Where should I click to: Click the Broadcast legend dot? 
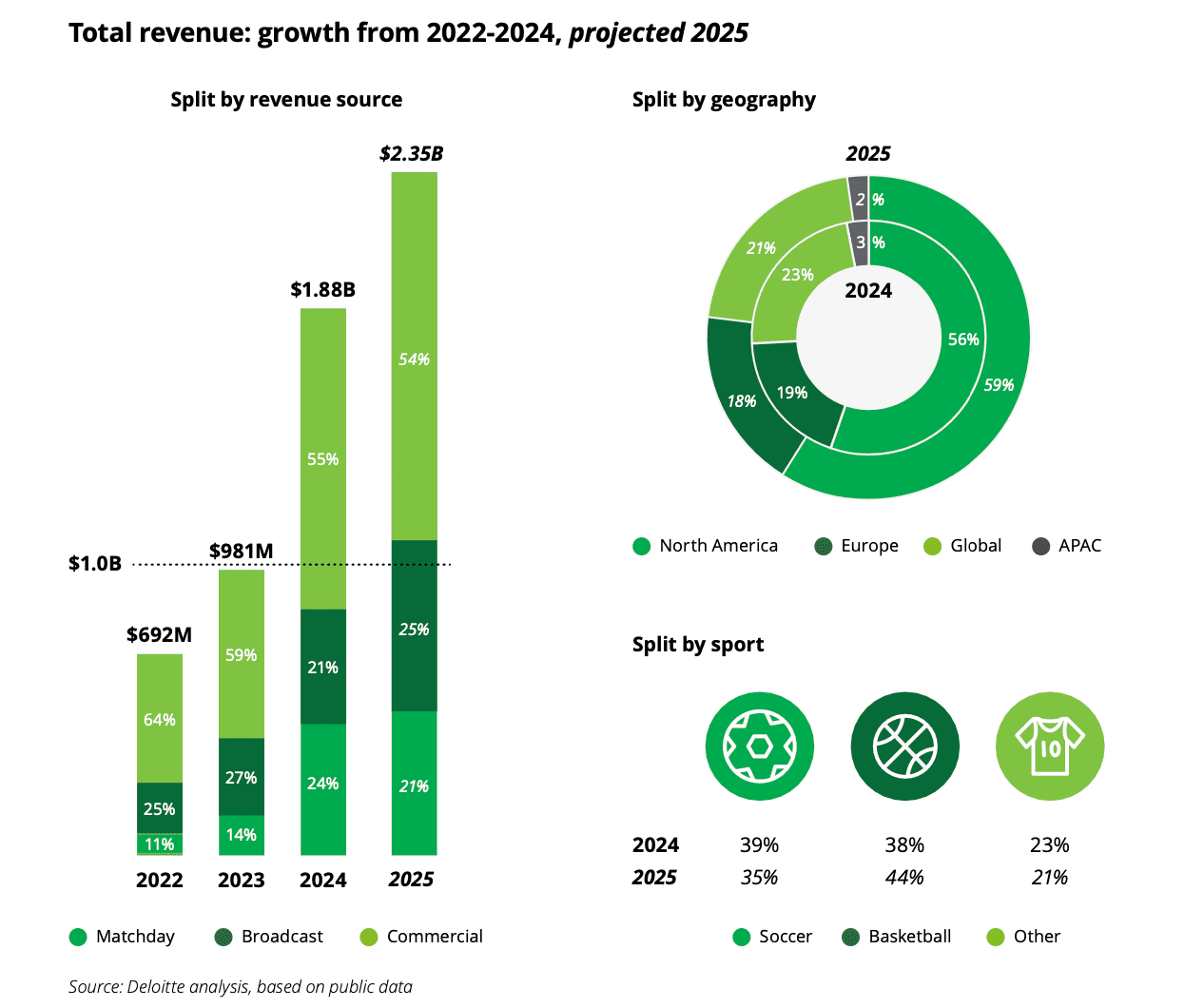click(223, 938)
